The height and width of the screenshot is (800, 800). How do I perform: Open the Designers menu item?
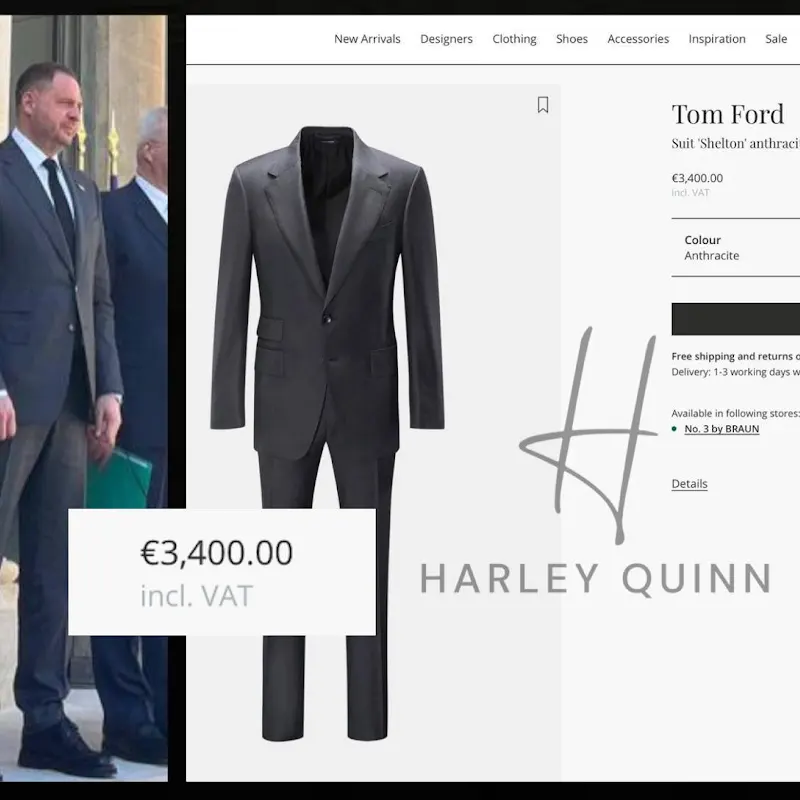point(446,39)
